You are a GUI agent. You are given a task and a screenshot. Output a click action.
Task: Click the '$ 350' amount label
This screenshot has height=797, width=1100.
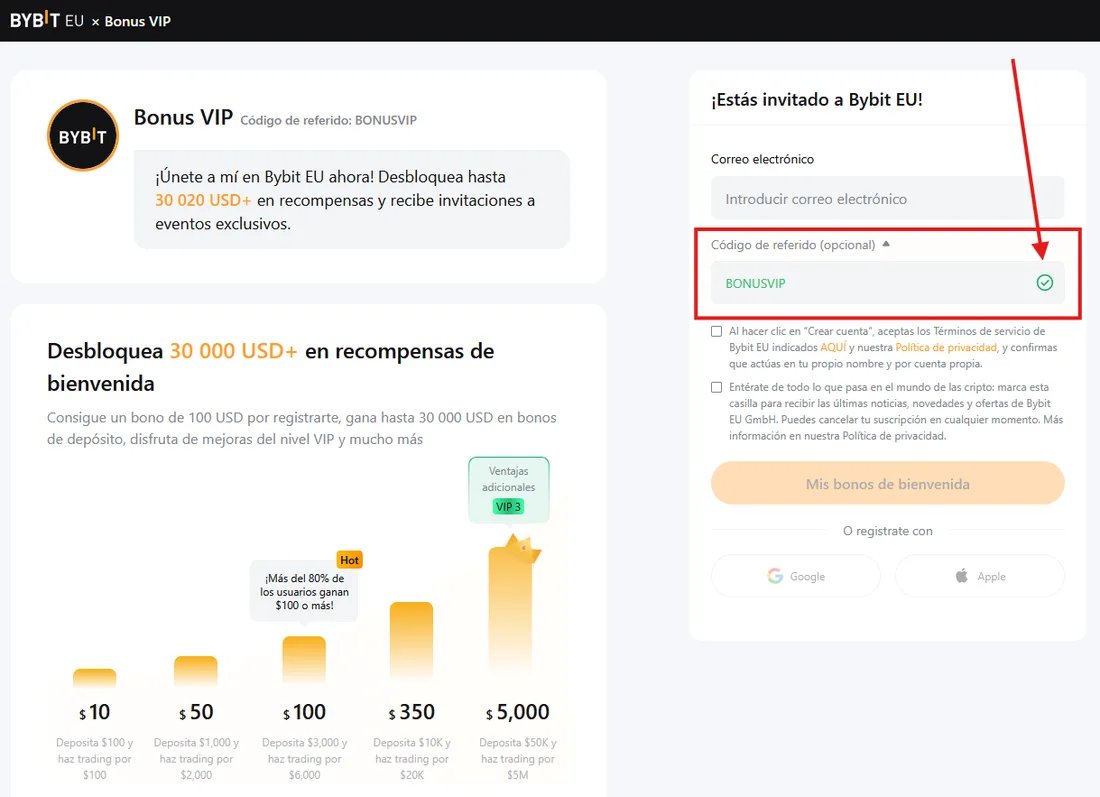pyautogui.click(x=412, y=712)
